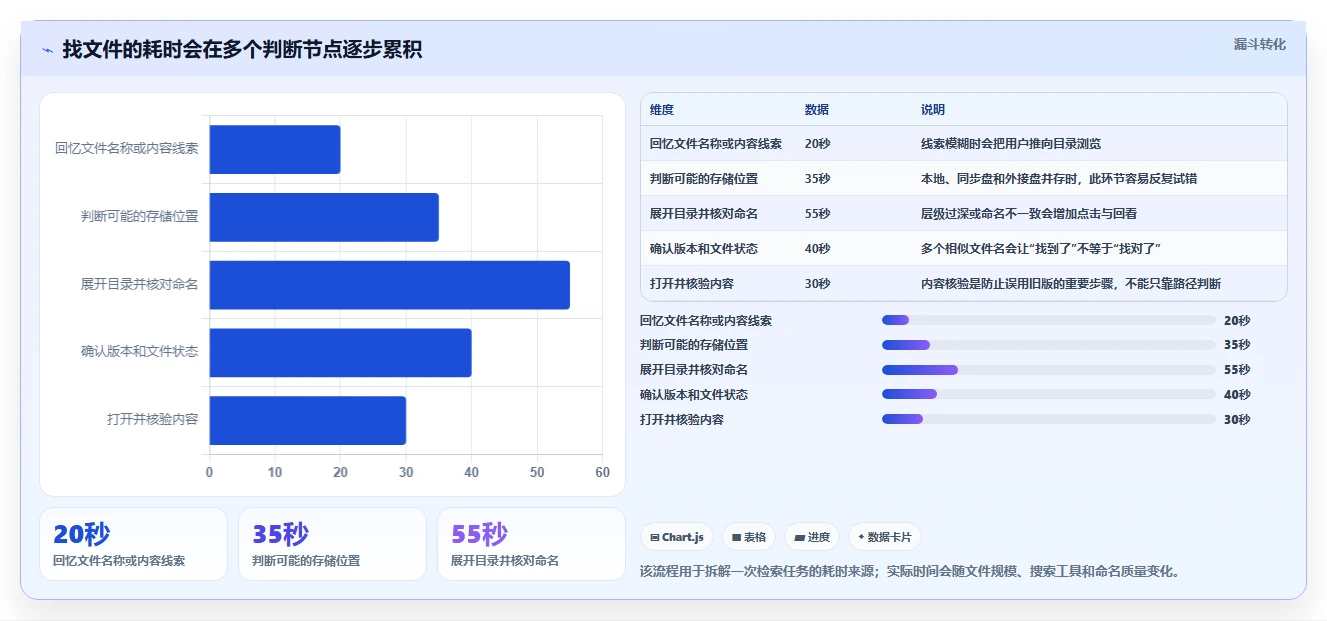Open the 55秒 data card

coord(531,544)
